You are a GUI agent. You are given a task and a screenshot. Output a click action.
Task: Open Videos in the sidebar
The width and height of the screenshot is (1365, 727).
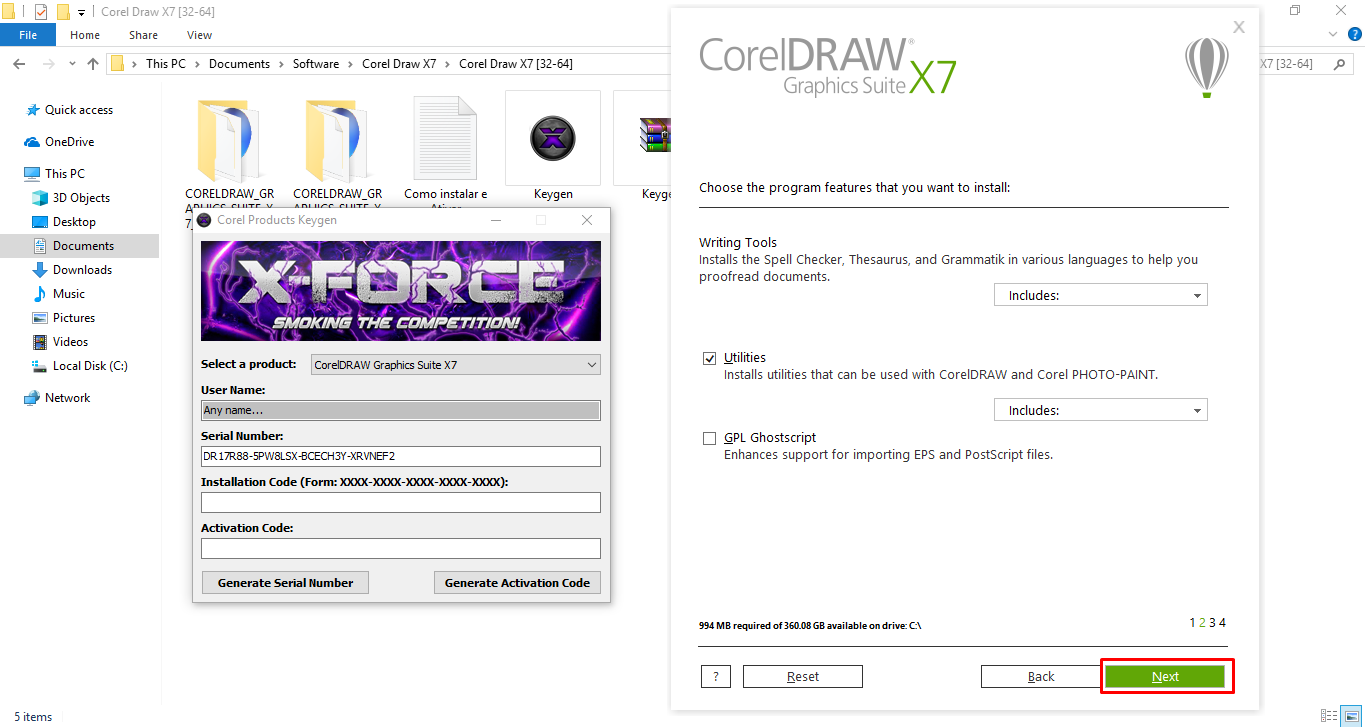pos(70,342)
